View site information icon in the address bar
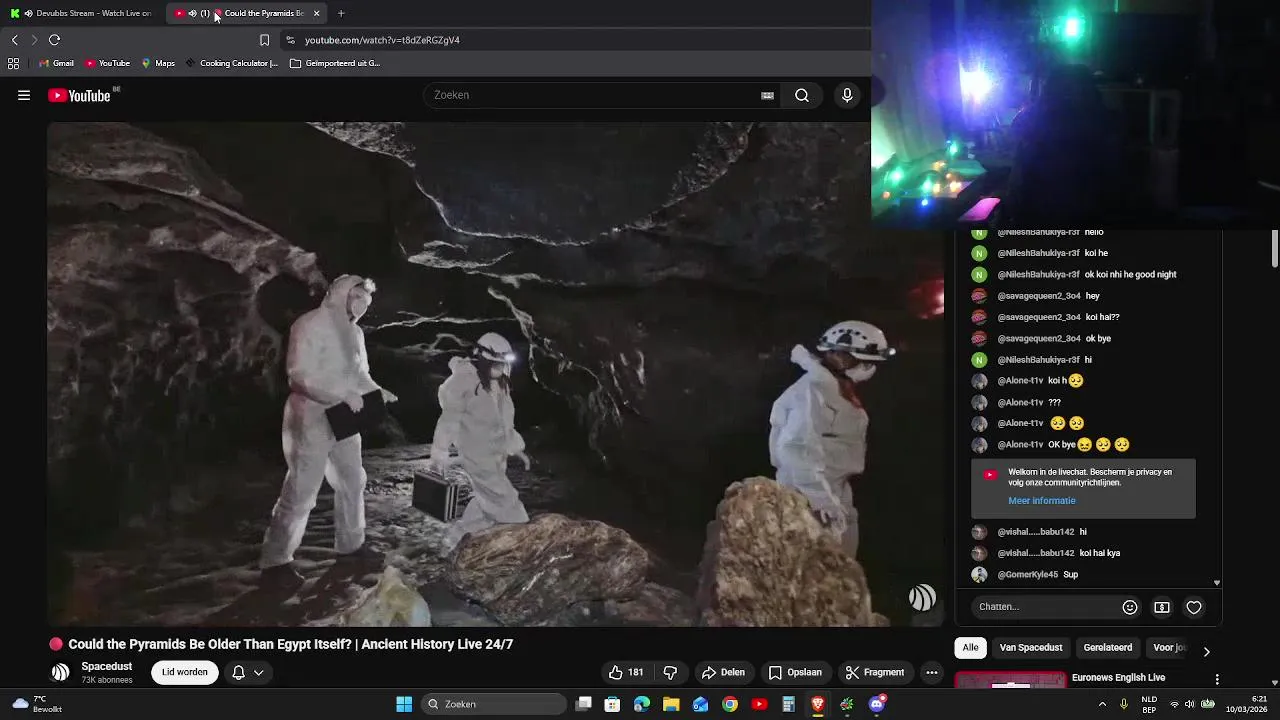The image size is (1280, 720). click(290, 40)
